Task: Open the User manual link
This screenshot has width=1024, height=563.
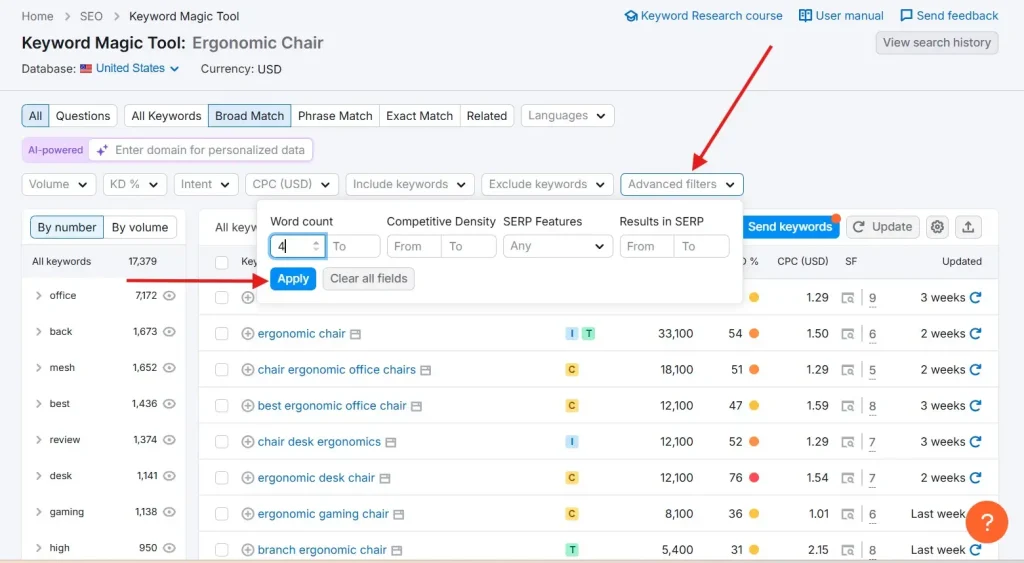Action: point(841,16)
